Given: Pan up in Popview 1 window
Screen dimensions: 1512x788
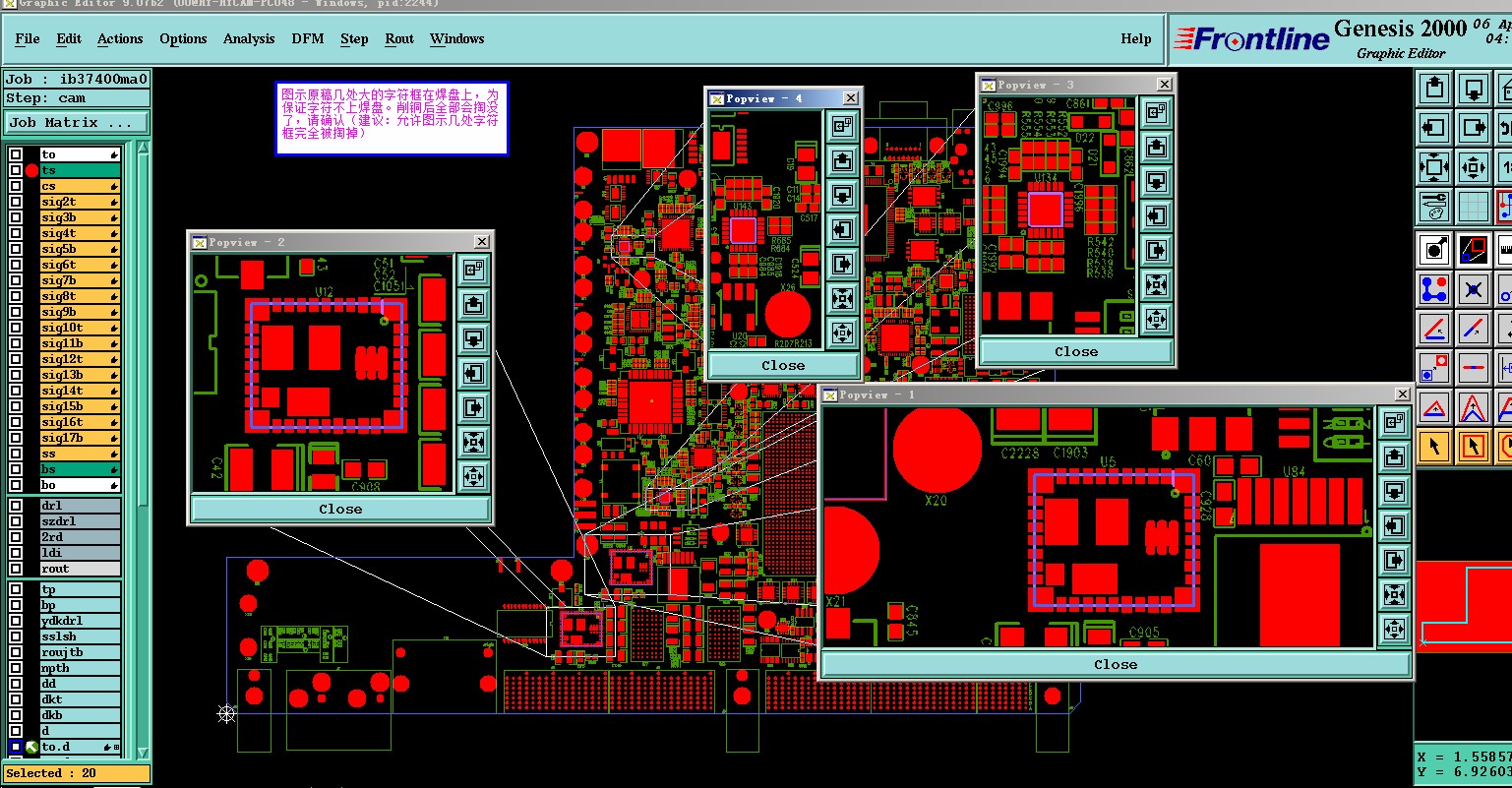Looking at the screenshot, I should click(x=1393, y=456).
